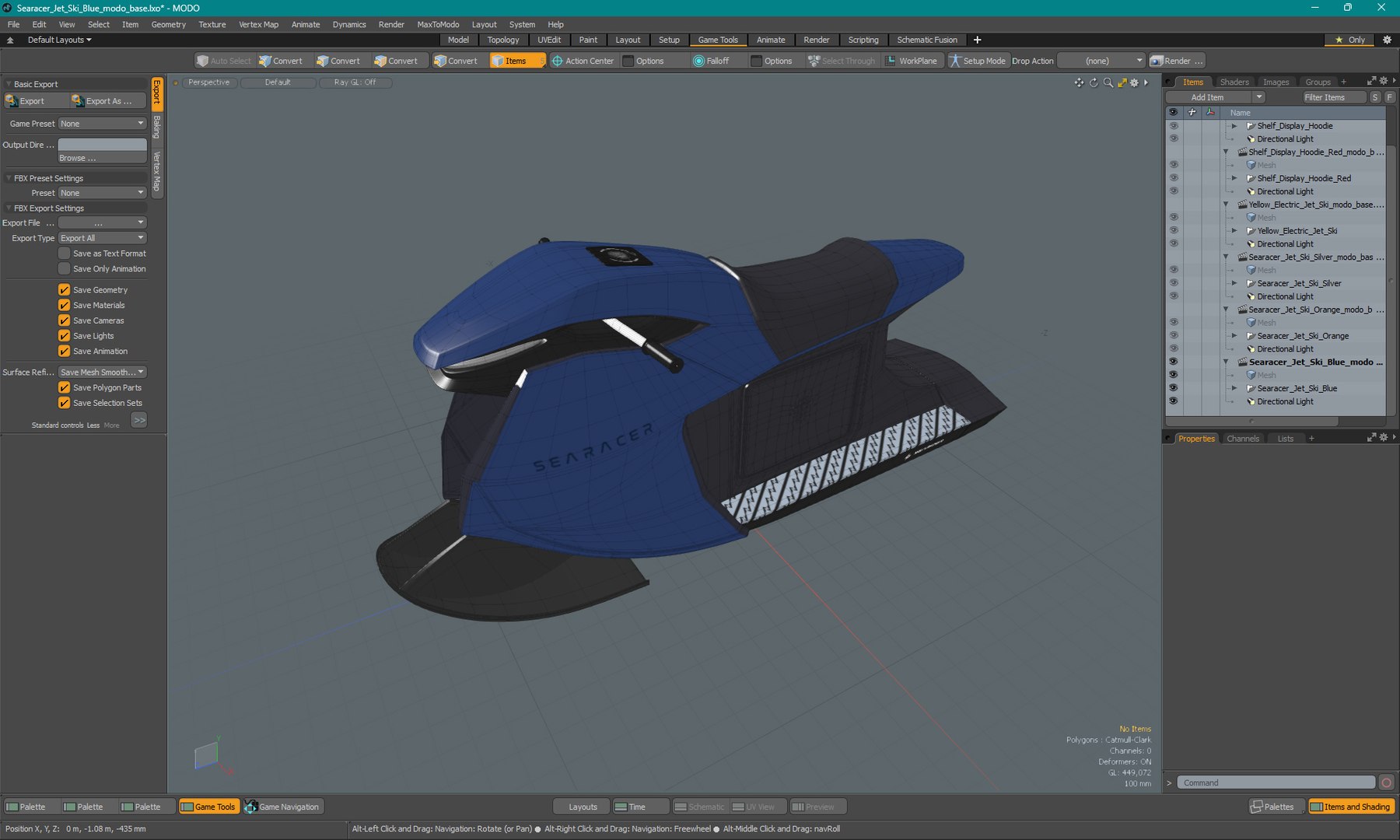1400x840 pixels.
Task: Click the Perspective viewport button
Action: 210,82
